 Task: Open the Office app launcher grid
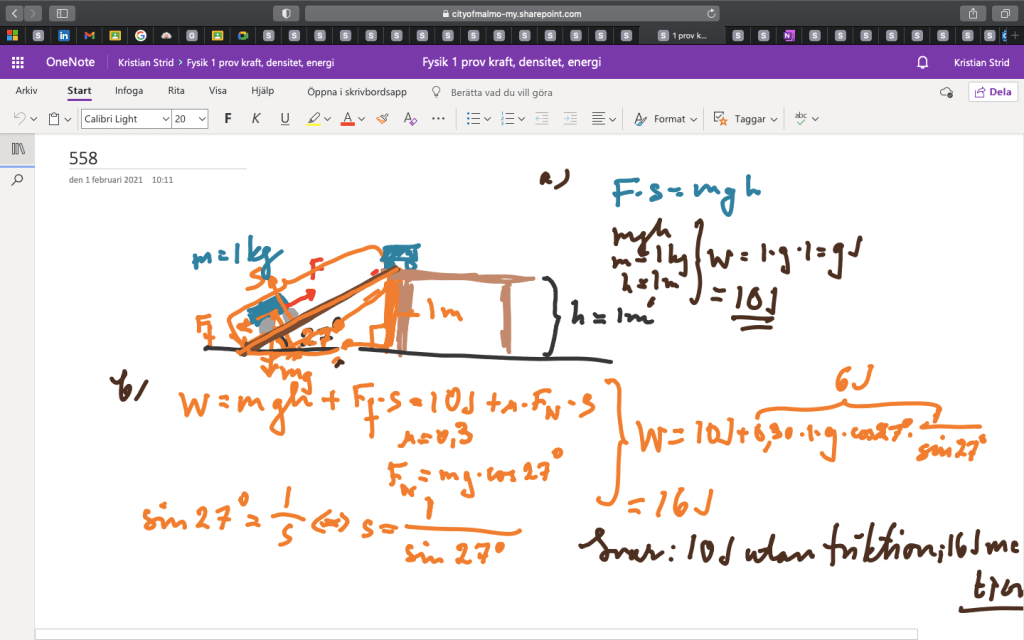17,62
